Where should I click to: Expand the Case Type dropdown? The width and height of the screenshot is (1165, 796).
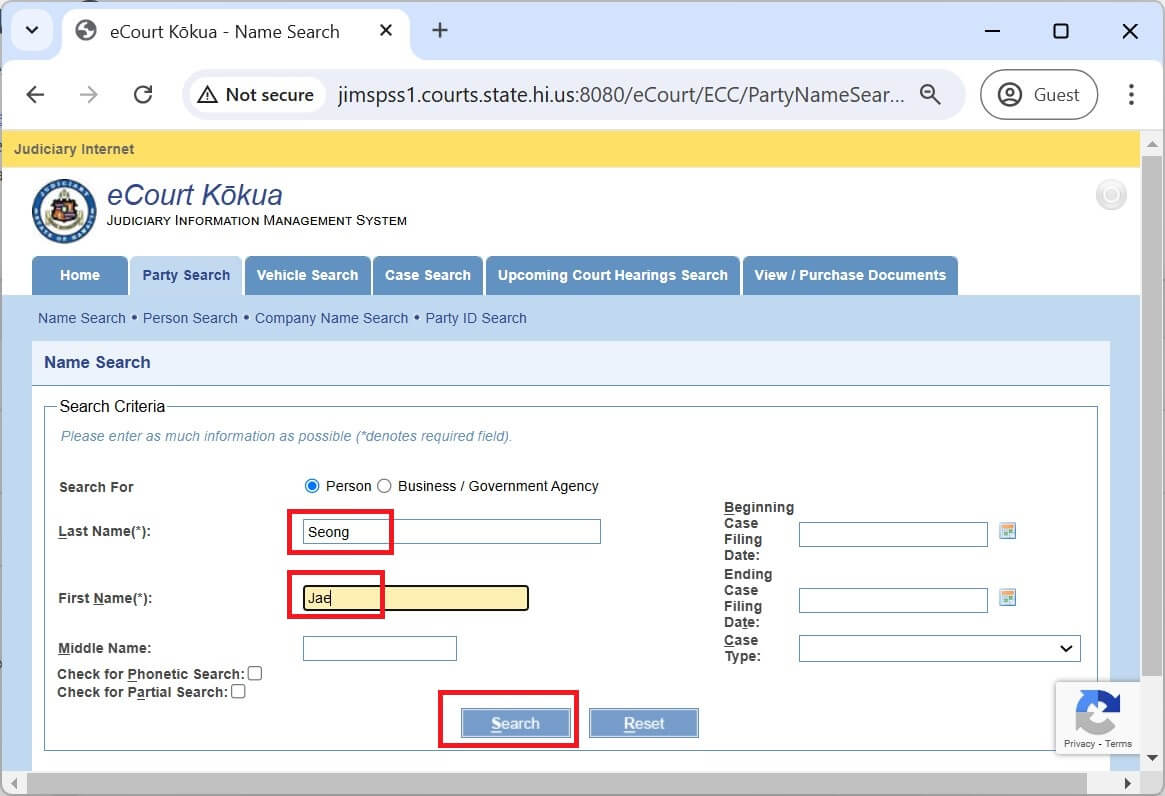coord(939,648)
